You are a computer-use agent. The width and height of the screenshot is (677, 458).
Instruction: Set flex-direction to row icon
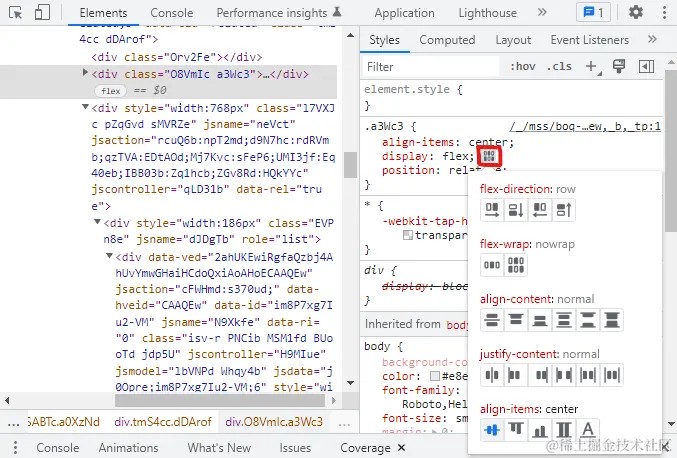(492, 210)
